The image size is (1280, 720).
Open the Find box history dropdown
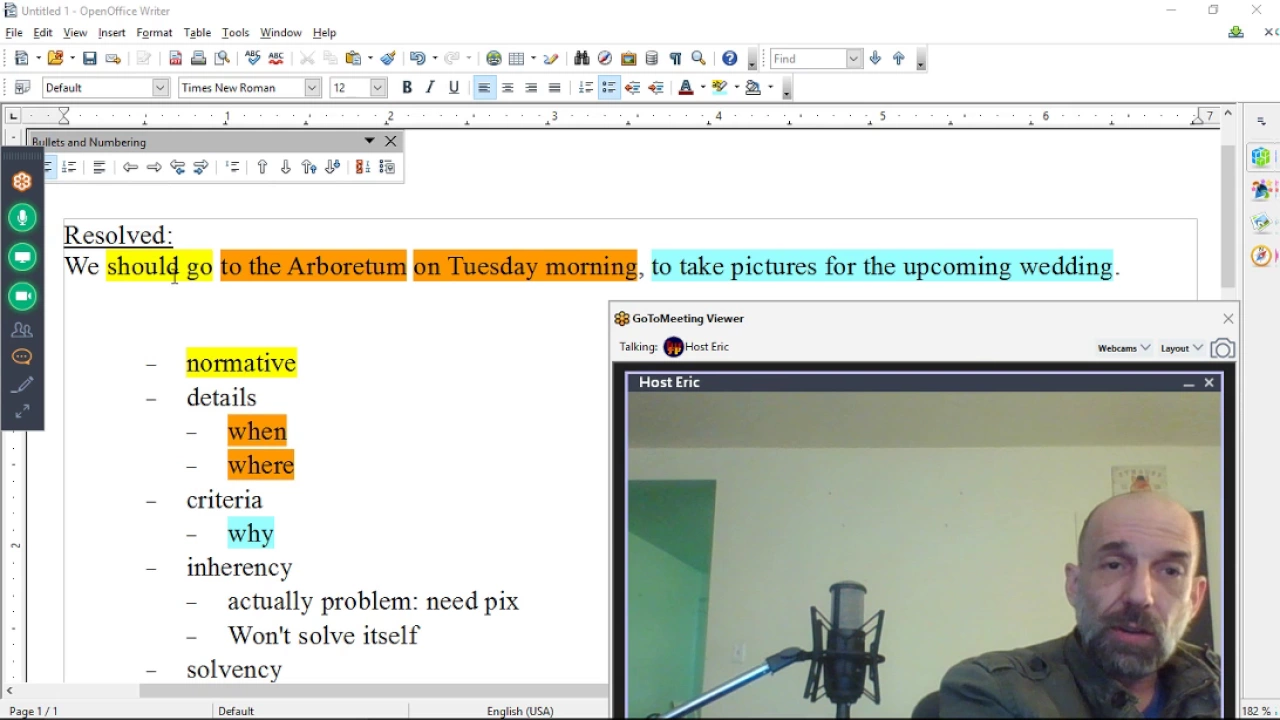[854, 59]
